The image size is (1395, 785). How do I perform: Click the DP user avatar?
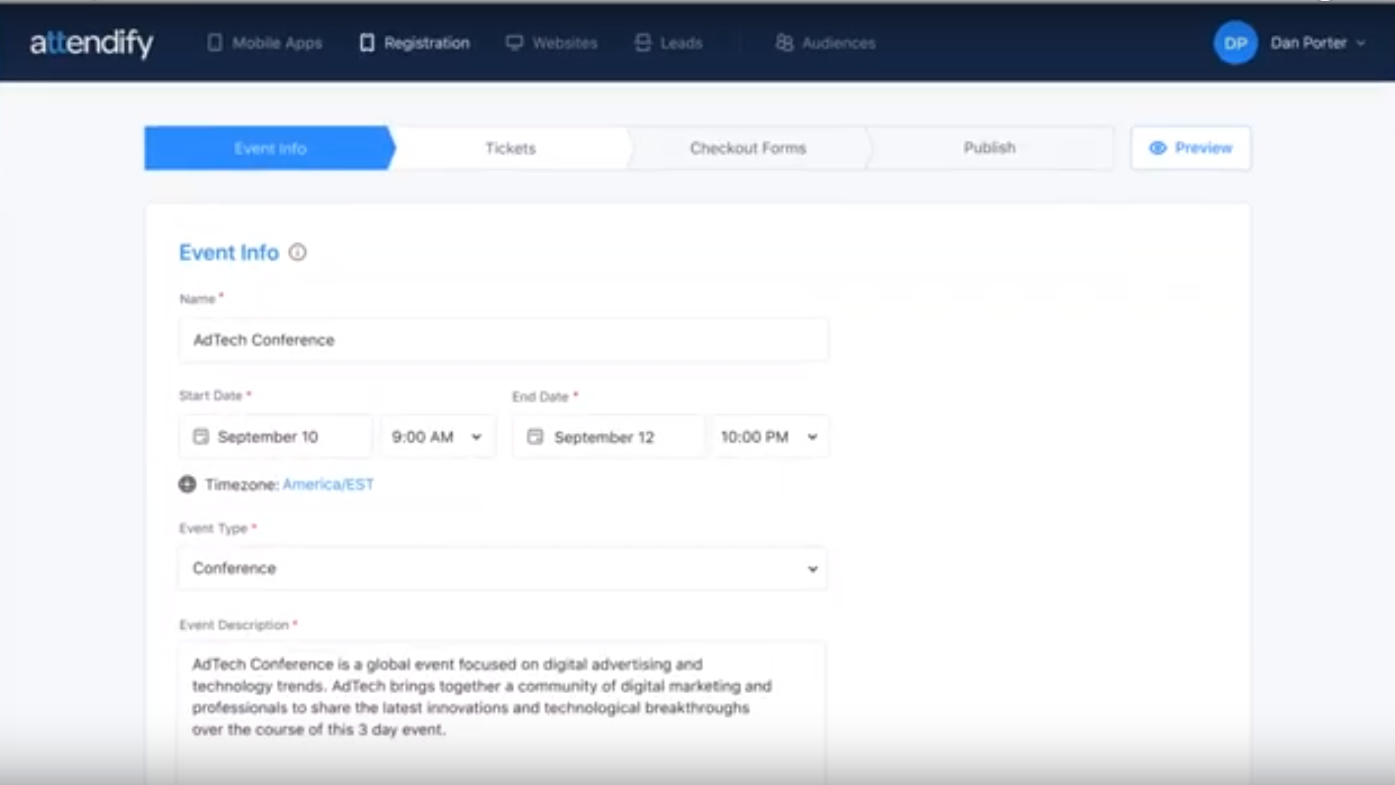pyautogui.click(x=1235, y=43)
